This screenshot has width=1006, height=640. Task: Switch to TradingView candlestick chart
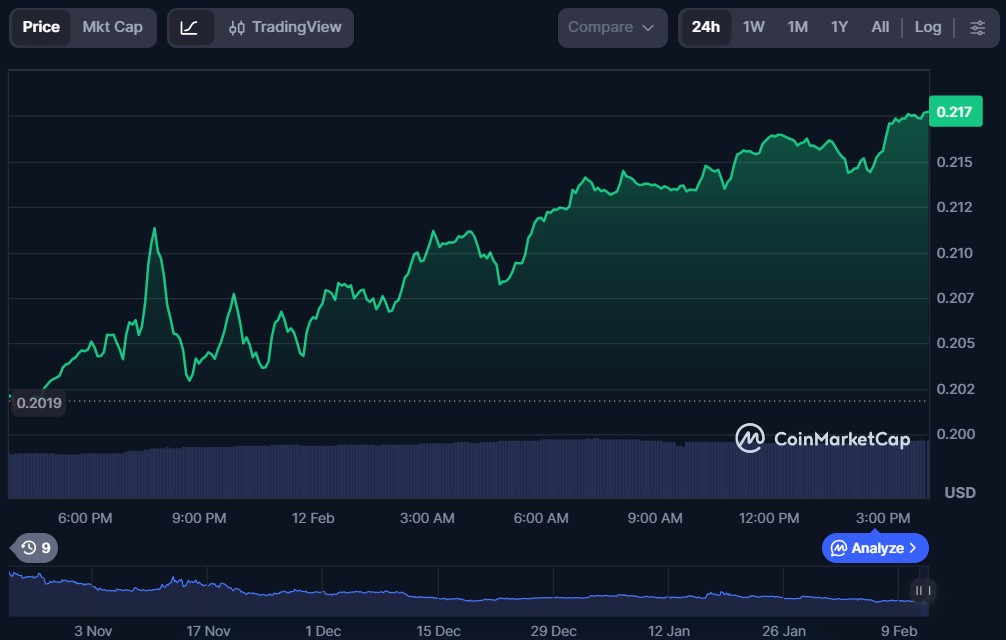[284, 27]
